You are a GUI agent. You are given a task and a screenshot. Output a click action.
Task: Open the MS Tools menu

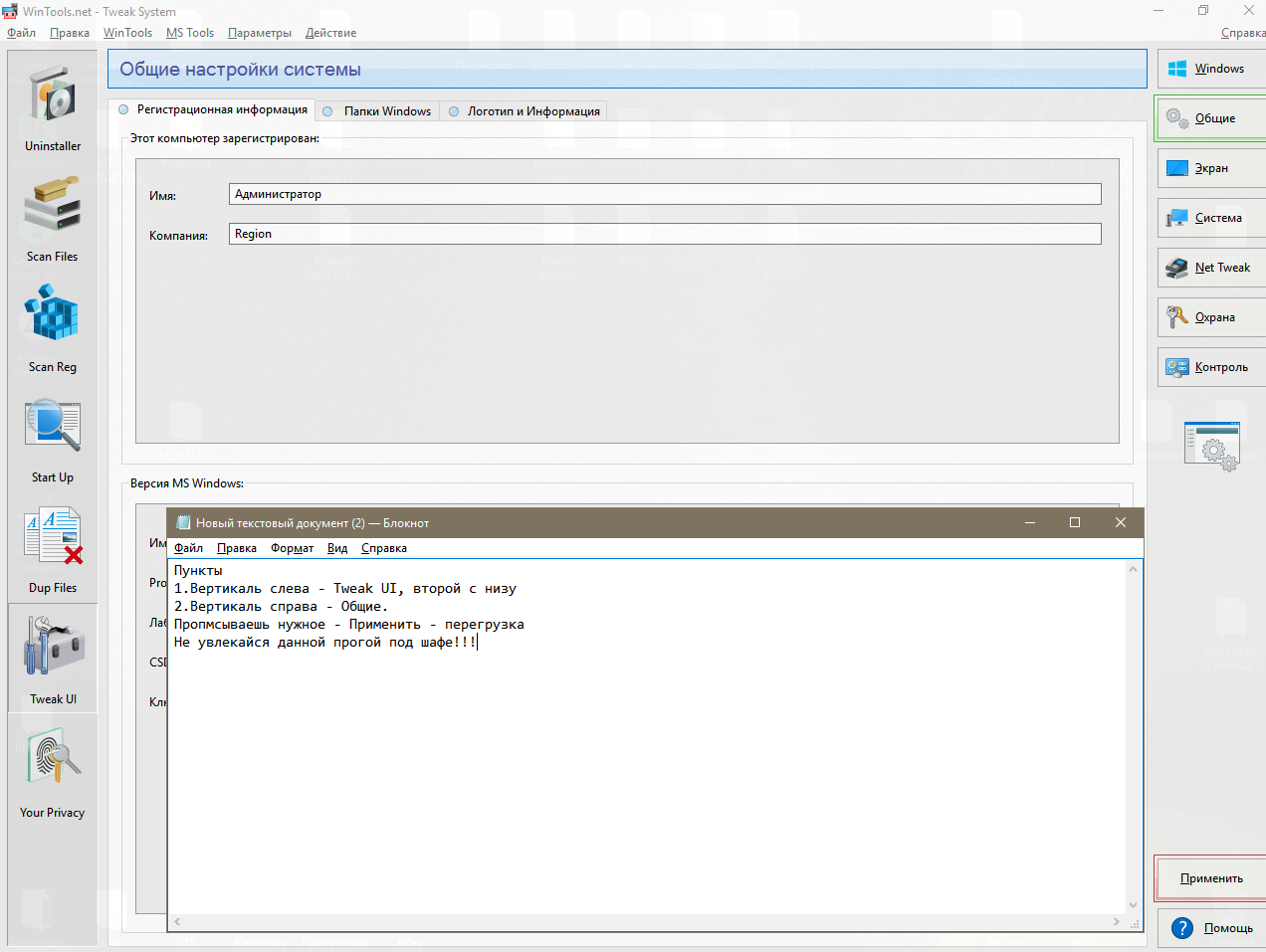point(190,33)
